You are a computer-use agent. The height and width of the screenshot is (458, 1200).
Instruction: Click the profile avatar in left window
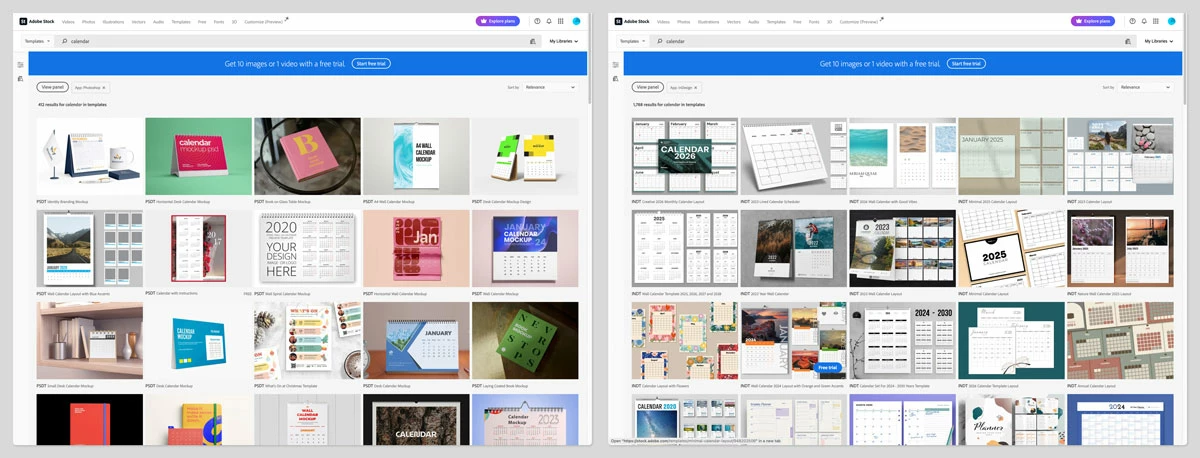pos(576,21)
